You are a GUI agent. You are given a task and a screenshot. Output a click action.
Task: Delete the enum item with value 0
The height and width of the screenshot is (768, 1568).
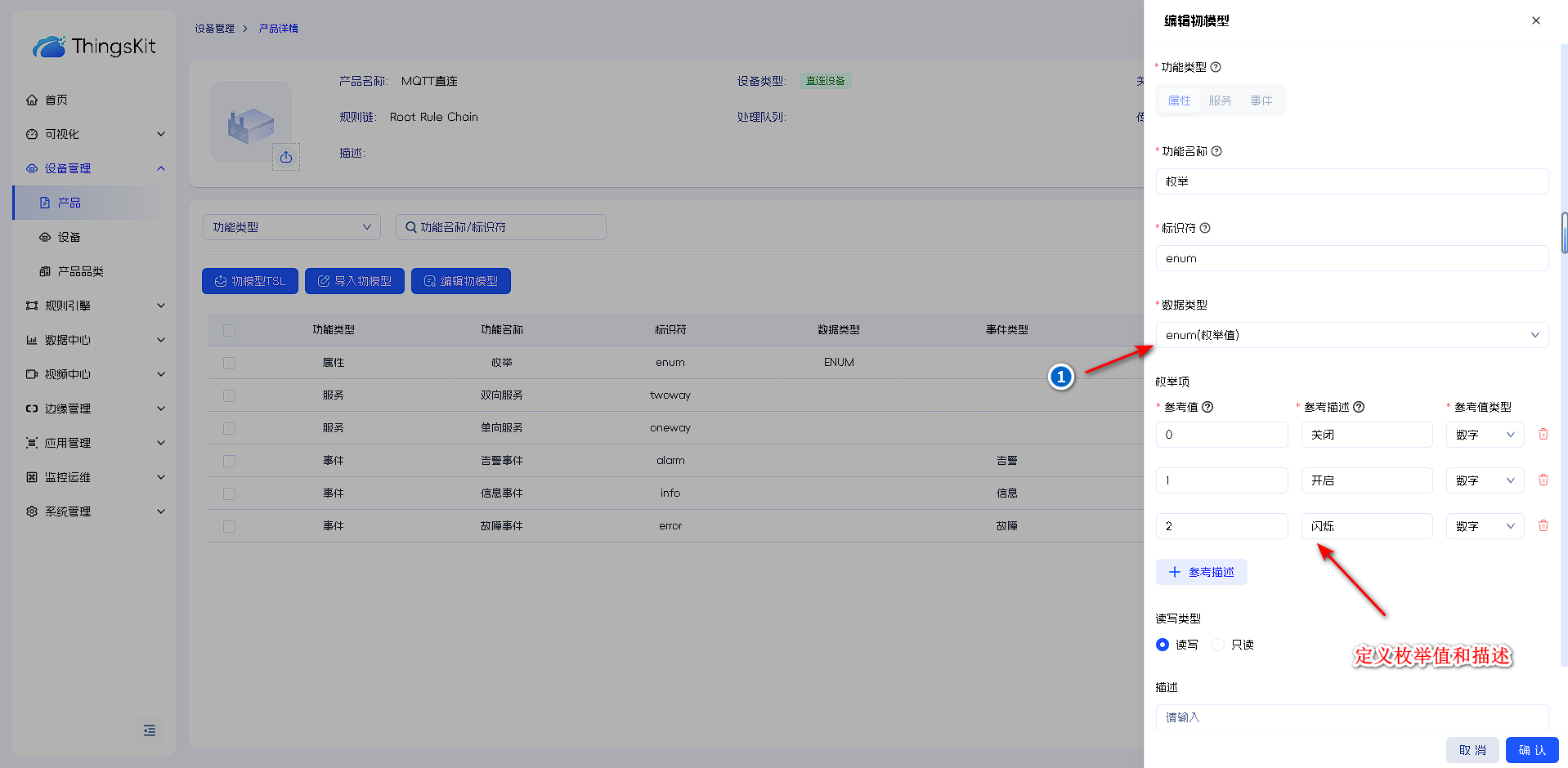pos(1543,435)
